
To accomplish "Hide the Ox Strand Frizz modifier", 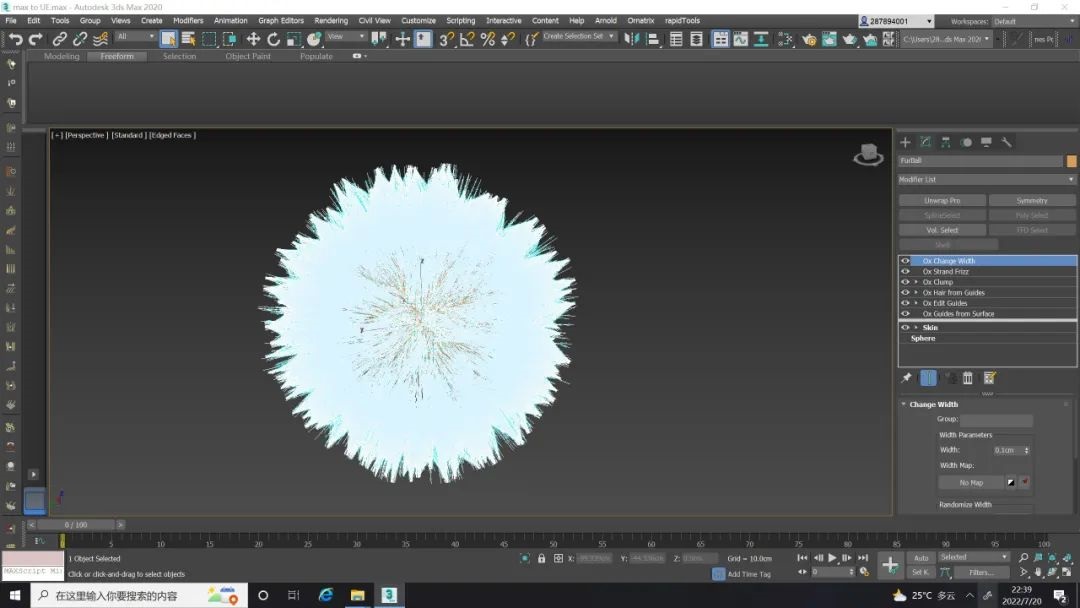I will coord(905,271).
